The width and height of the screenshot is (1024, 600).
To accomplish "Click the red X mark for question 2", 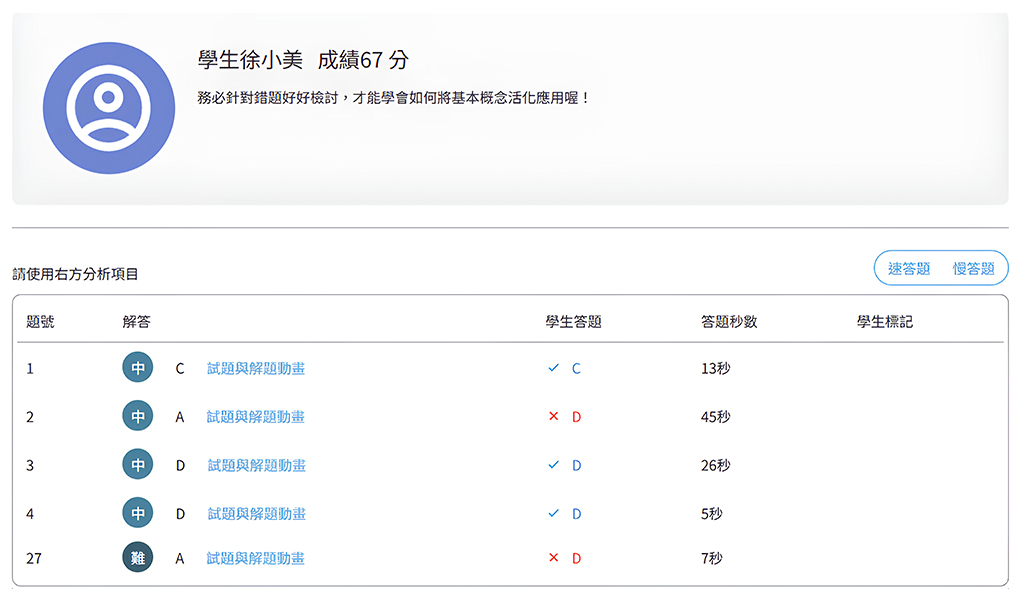I will [553, 416].
